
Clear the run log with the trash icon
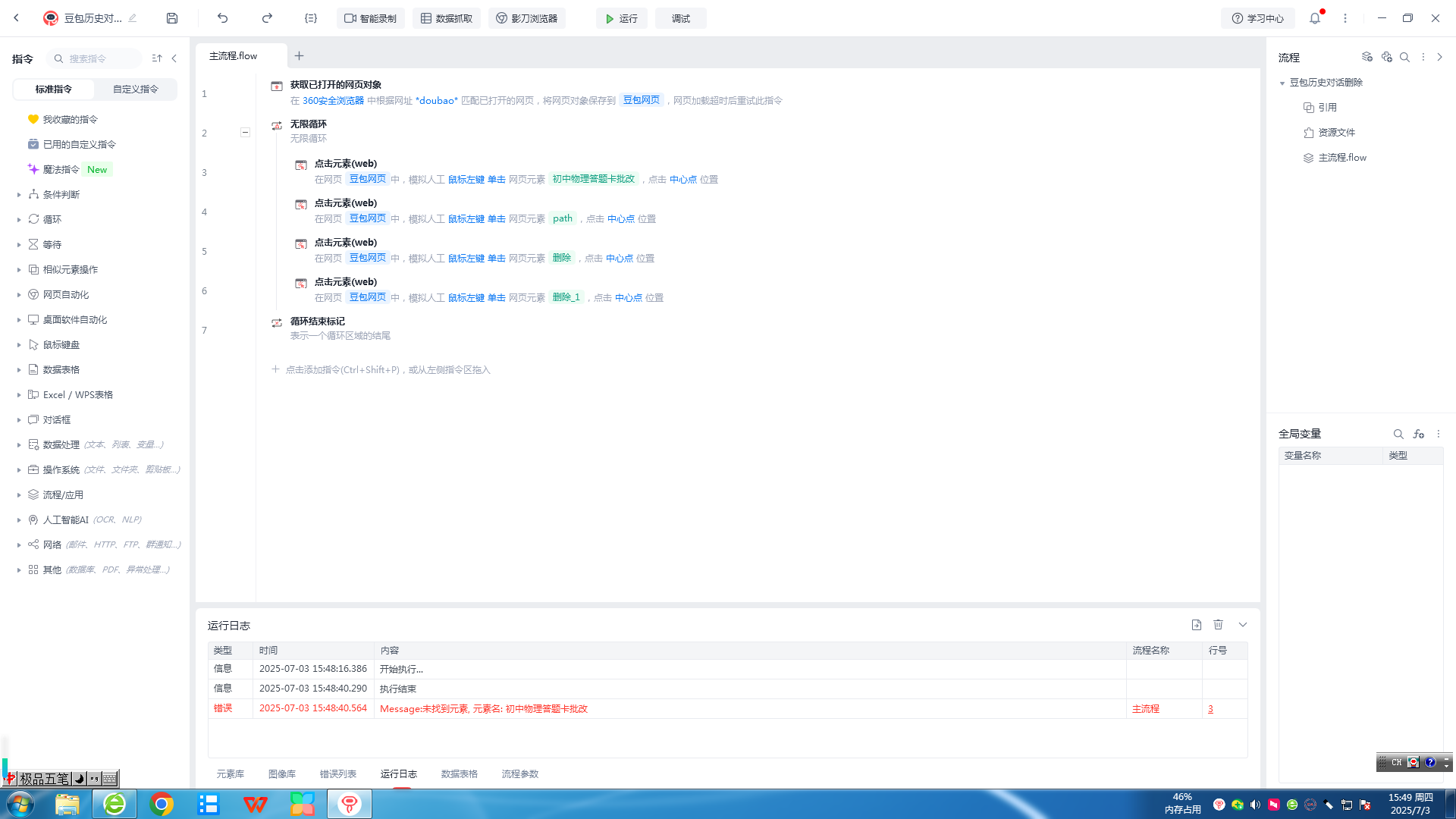pyautogui.click(x=1219, y=625)
